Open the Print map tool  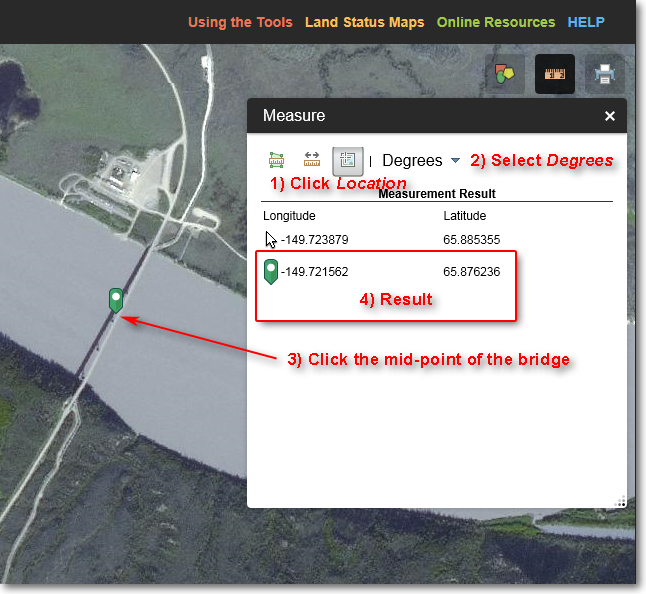click(604, 74)
